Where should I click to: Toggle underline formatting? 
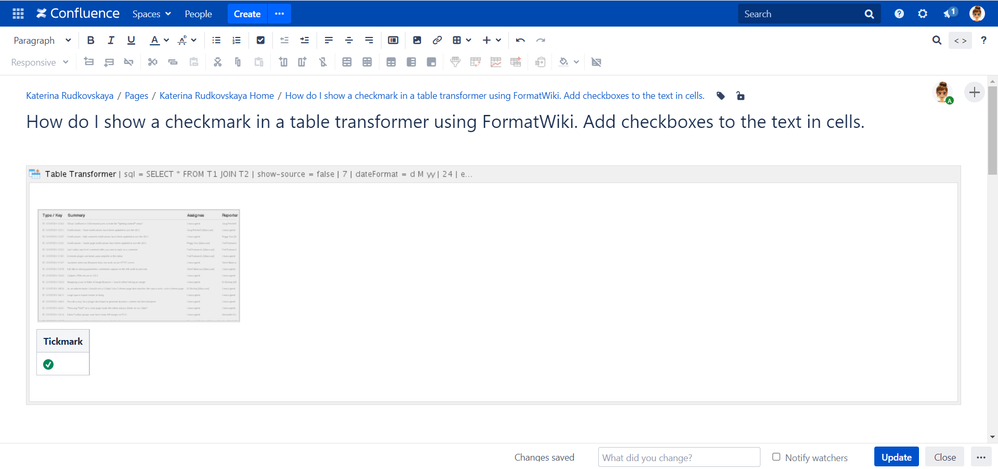[131, 40]
